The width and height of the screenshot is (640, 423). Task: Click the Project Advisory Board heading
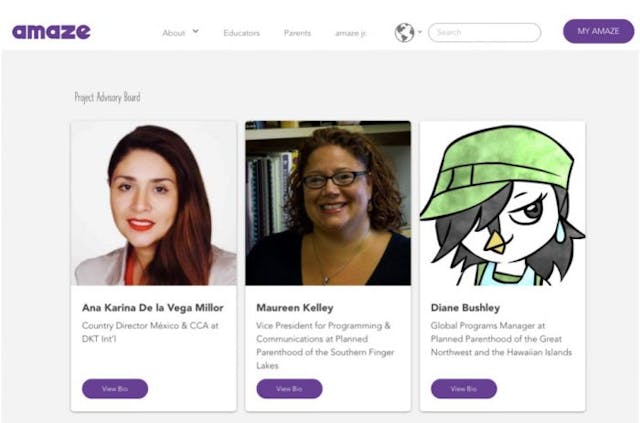pos(107,97)
